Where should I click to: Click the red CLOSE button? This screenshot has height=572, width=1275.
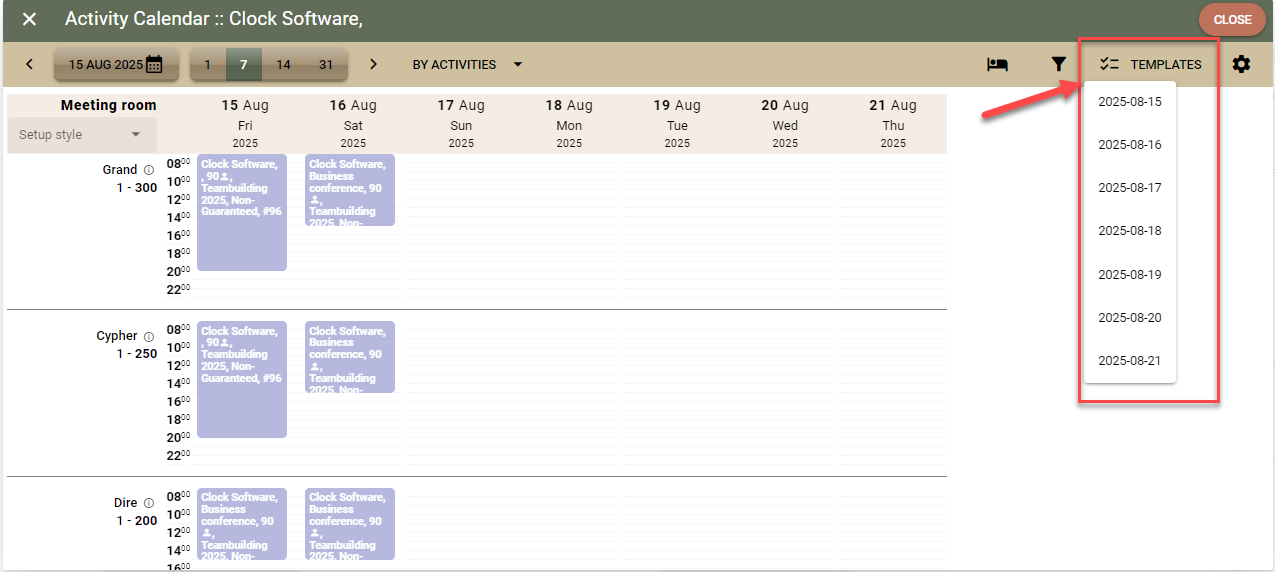pos(1232,20)
